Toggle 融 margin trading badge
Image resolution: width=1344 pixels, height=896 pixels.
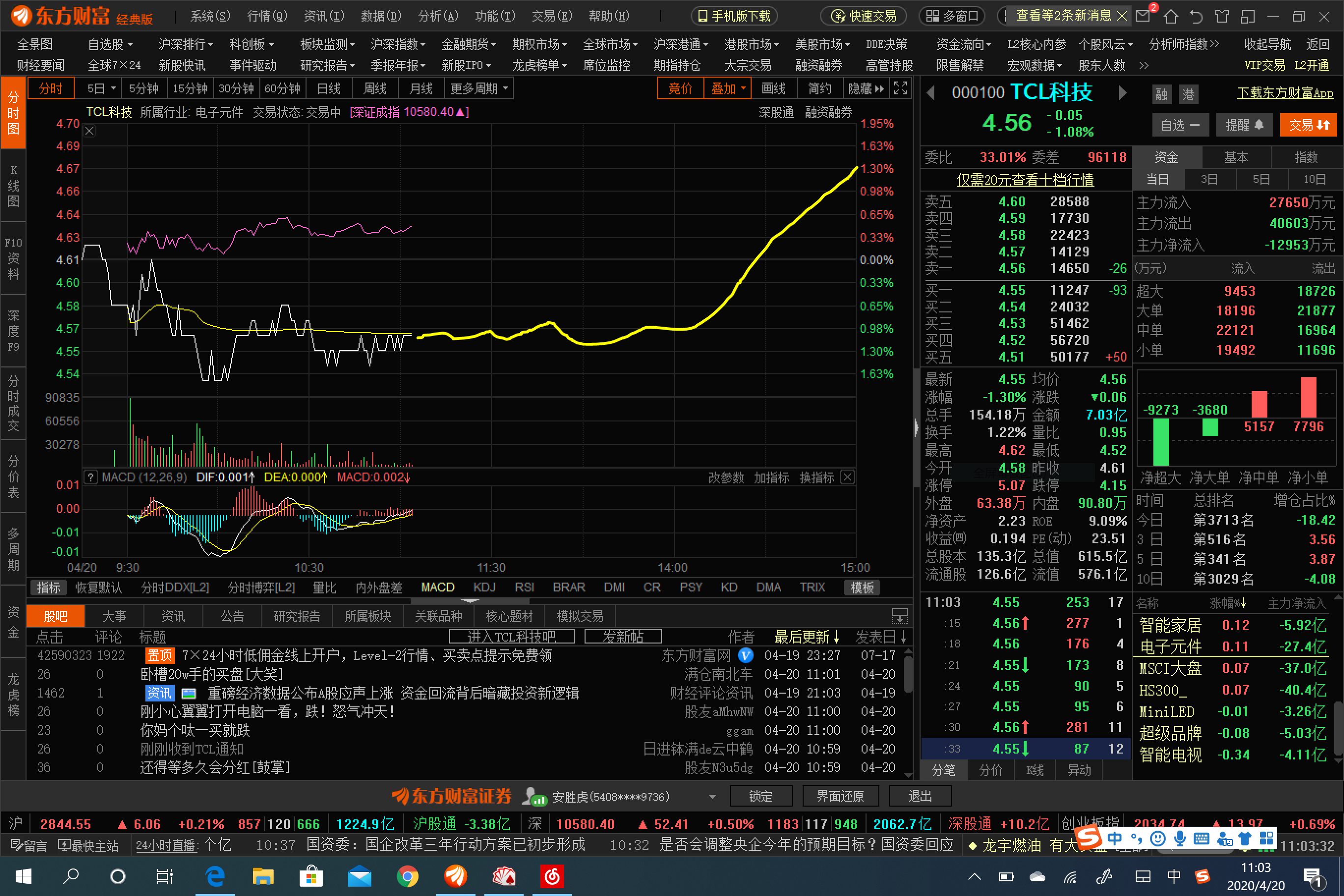[x=1161, y=94]
